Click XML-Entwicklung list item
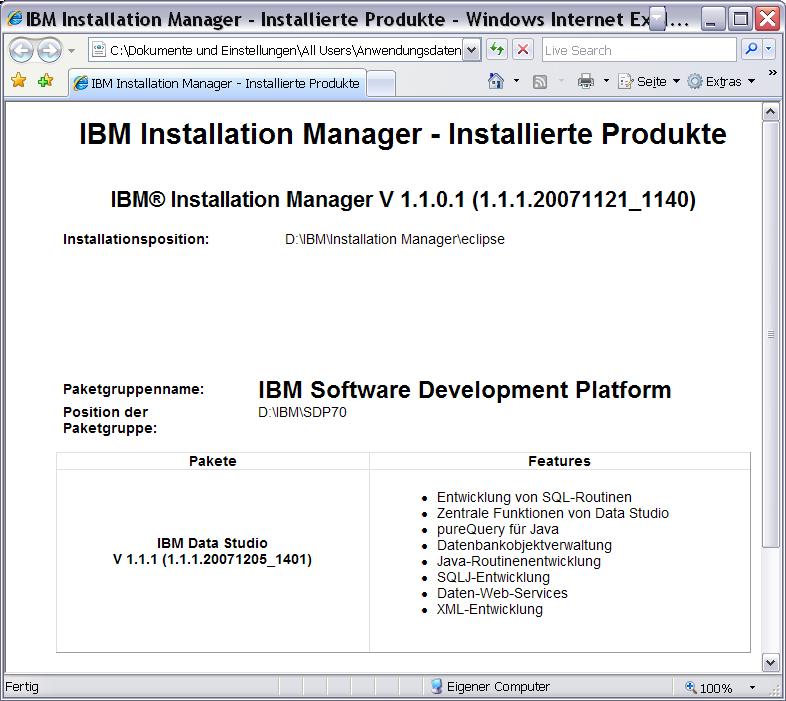The image size is (786, 701). coord(489,609)
